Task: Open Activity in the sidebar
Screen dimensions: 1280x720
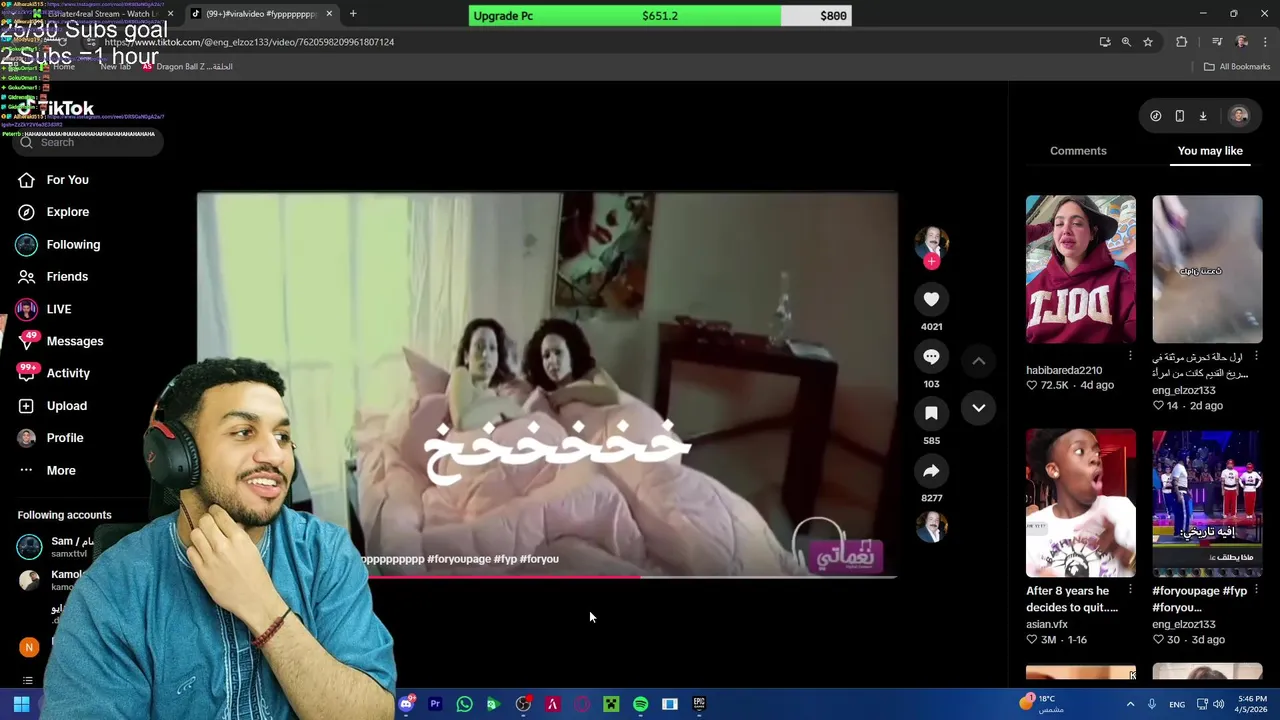Action: click(68, 373)
